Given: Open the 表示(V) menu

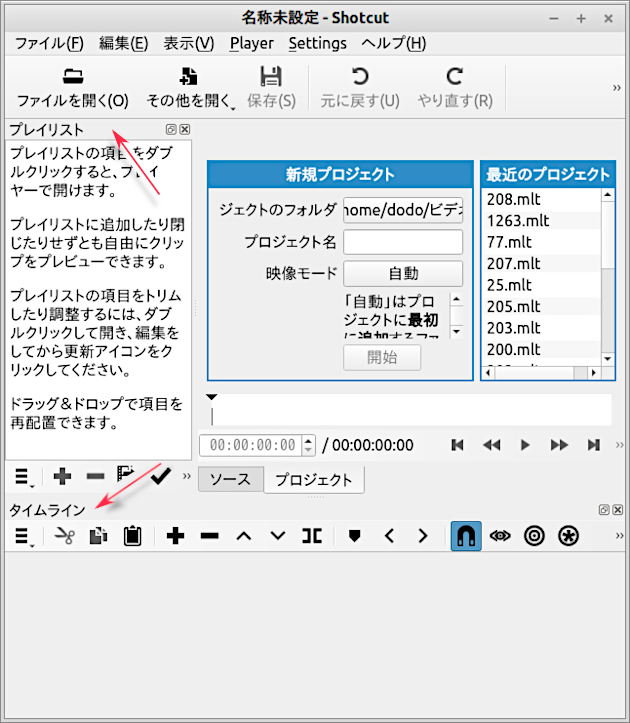Looking at the screenshot, I should [188, 43].
